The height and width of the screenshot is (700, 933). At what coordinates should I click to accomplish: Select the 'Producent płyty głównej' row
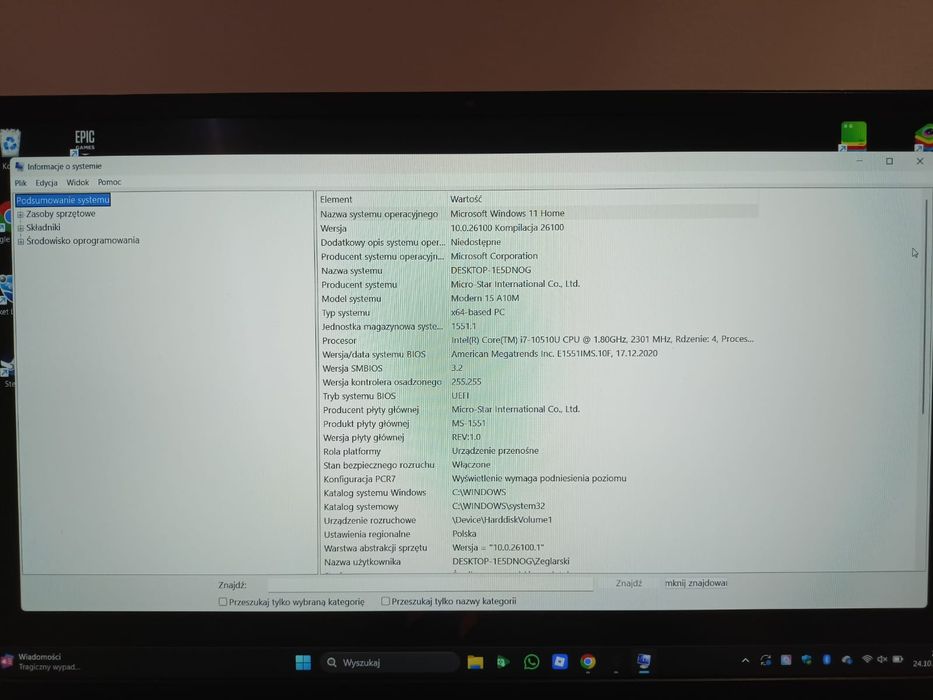538,410
